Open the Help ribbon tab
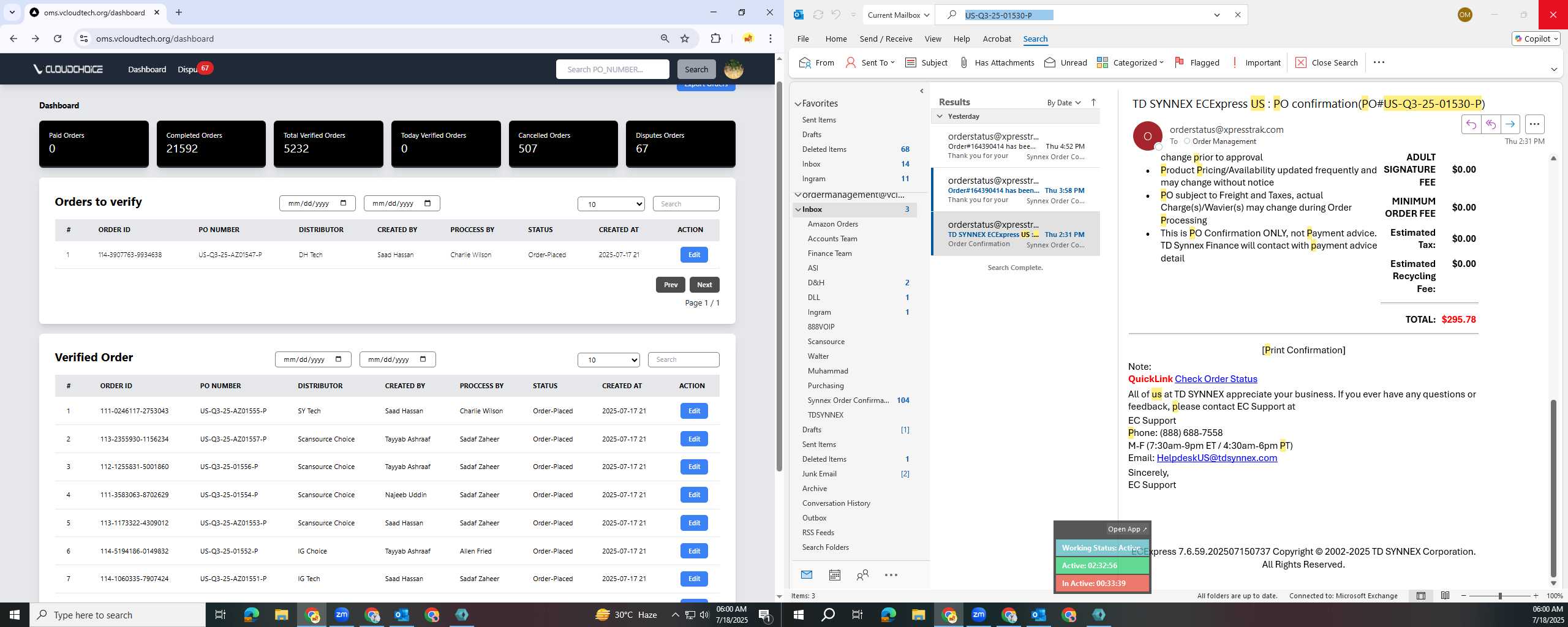The width and height of the screenshot is (1568, 627). click(962, 39)
